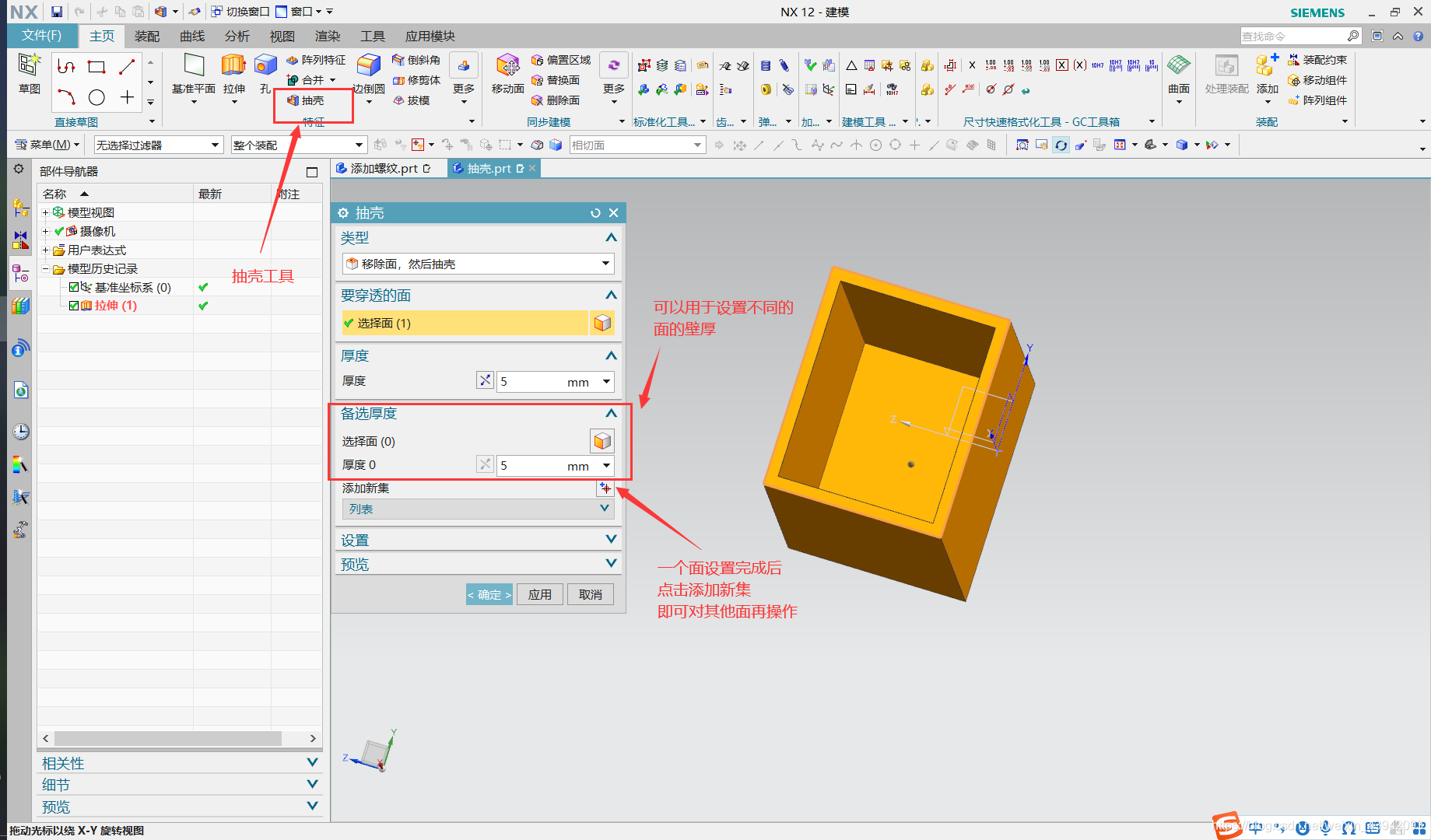Collapse the 类型 section
This screenshot has height=840, width=1431.
pos(611,237)
